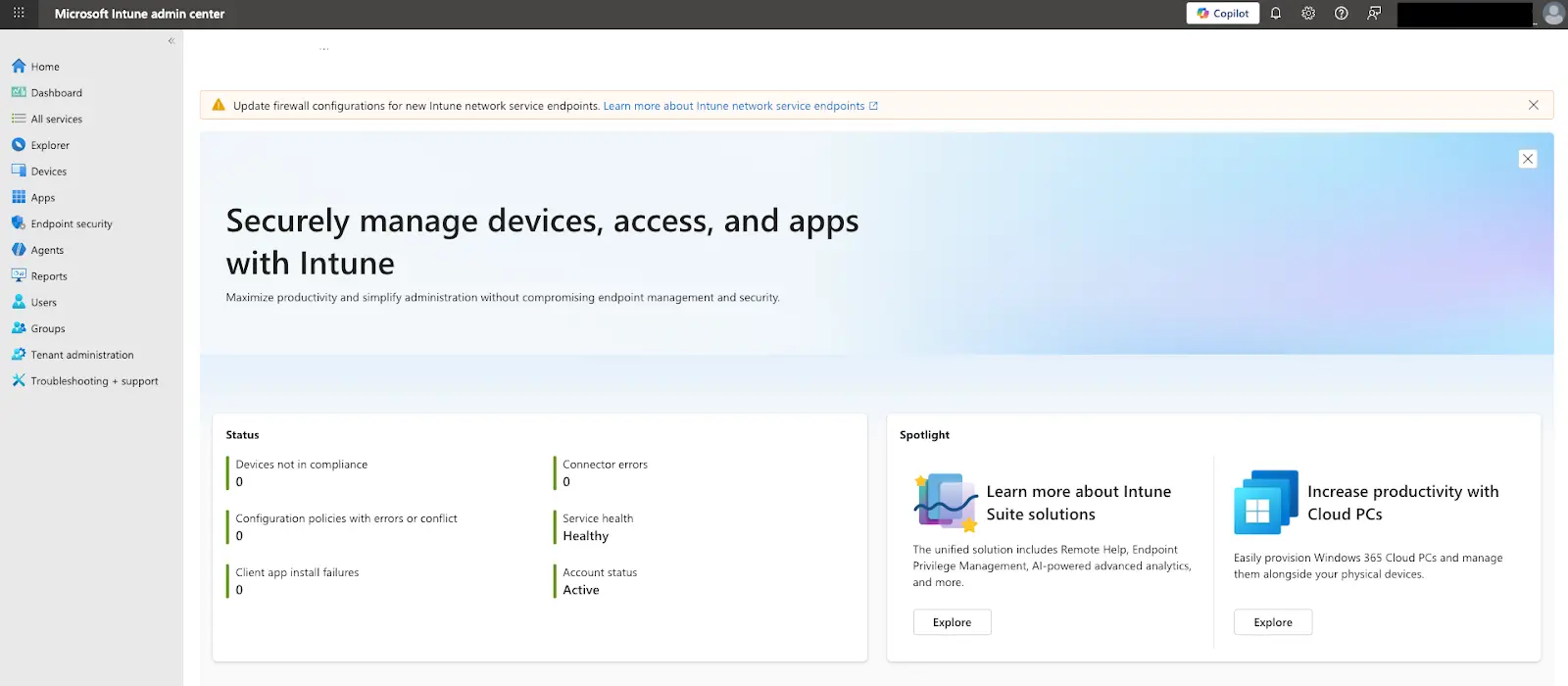Click the Intune Suite solutions illustration
The width and height of the screenshot is (1568, 686).
pyautogui.click(x=946, y=503)
